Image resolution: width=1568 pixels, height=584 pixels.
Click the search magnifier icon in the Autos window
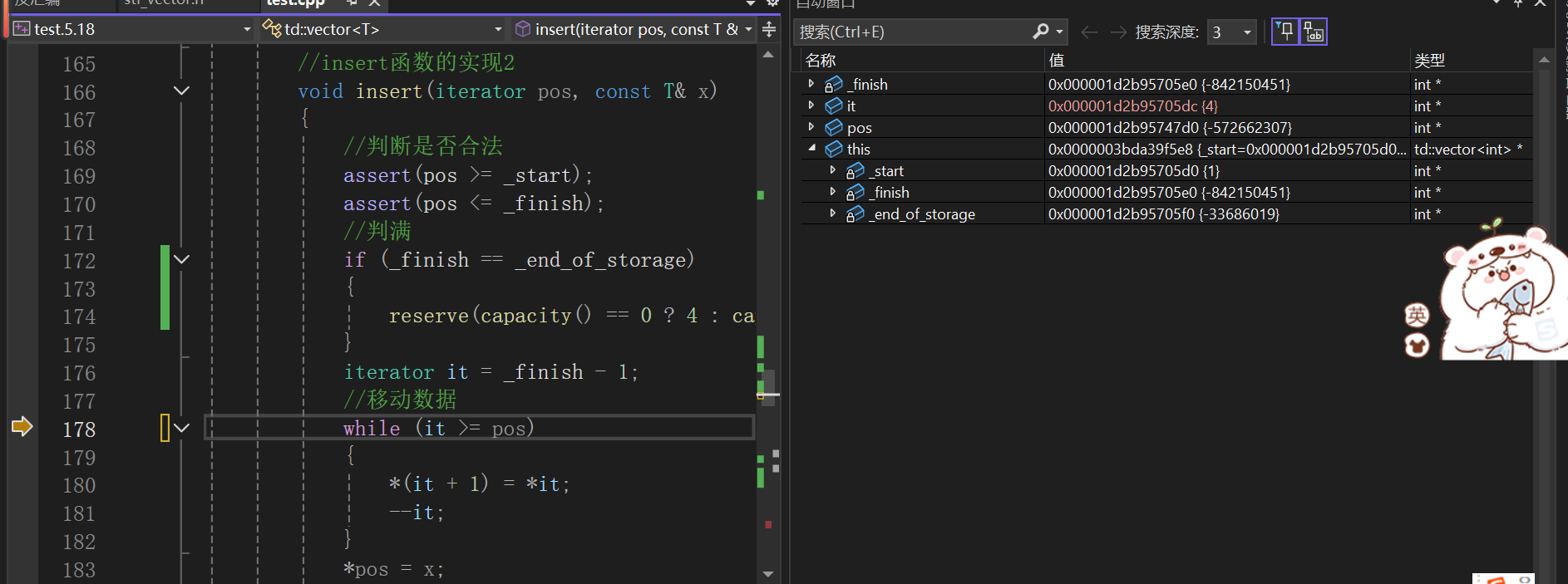click(x=1040, y=32)
